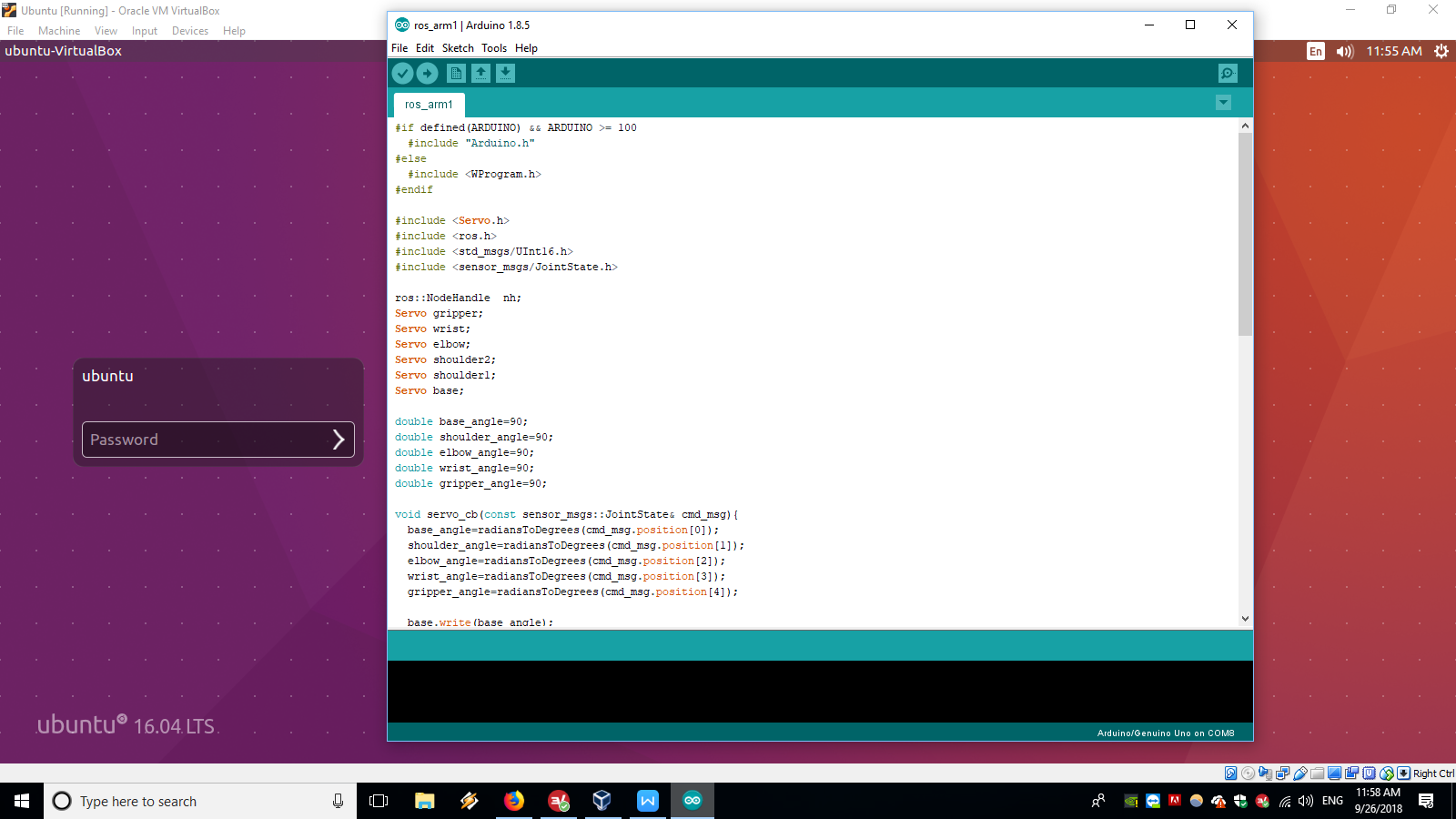The width and height of the screenshot is (1456, 819).
Task: Open the blue W app in taskbar
Action: click(x=647, y=801)
